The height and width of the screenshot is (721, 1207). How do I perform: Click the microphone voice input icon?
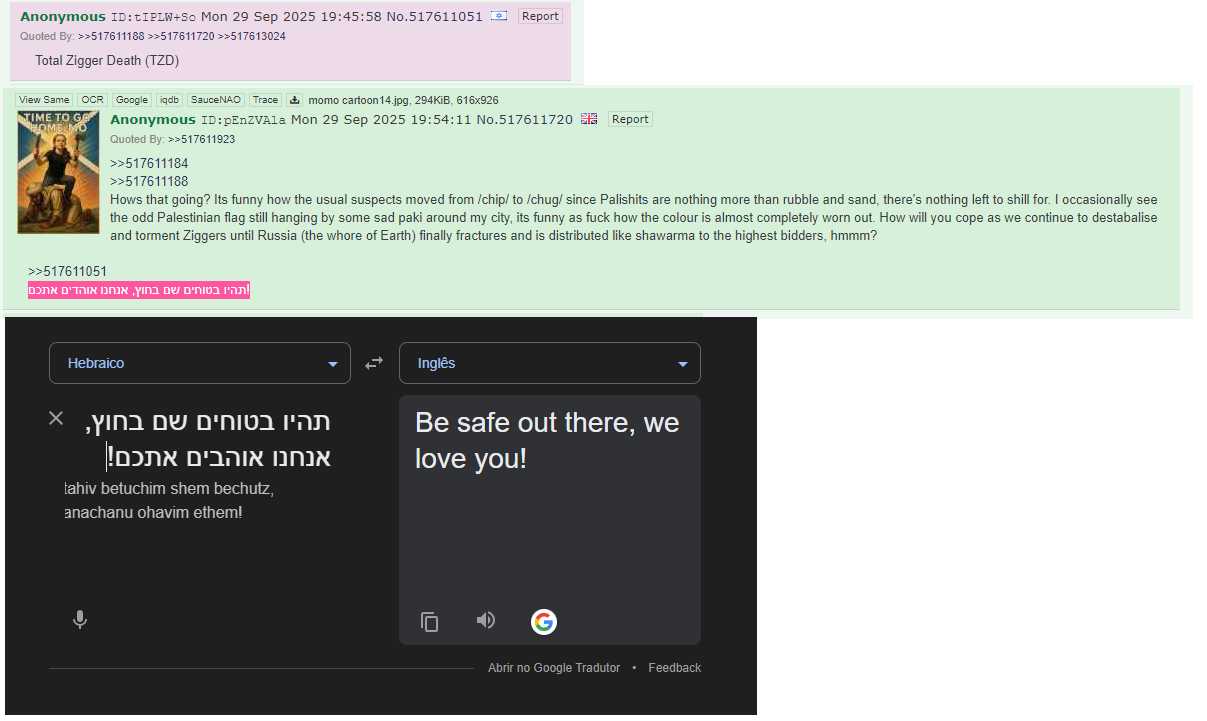(x=80, y=620)
